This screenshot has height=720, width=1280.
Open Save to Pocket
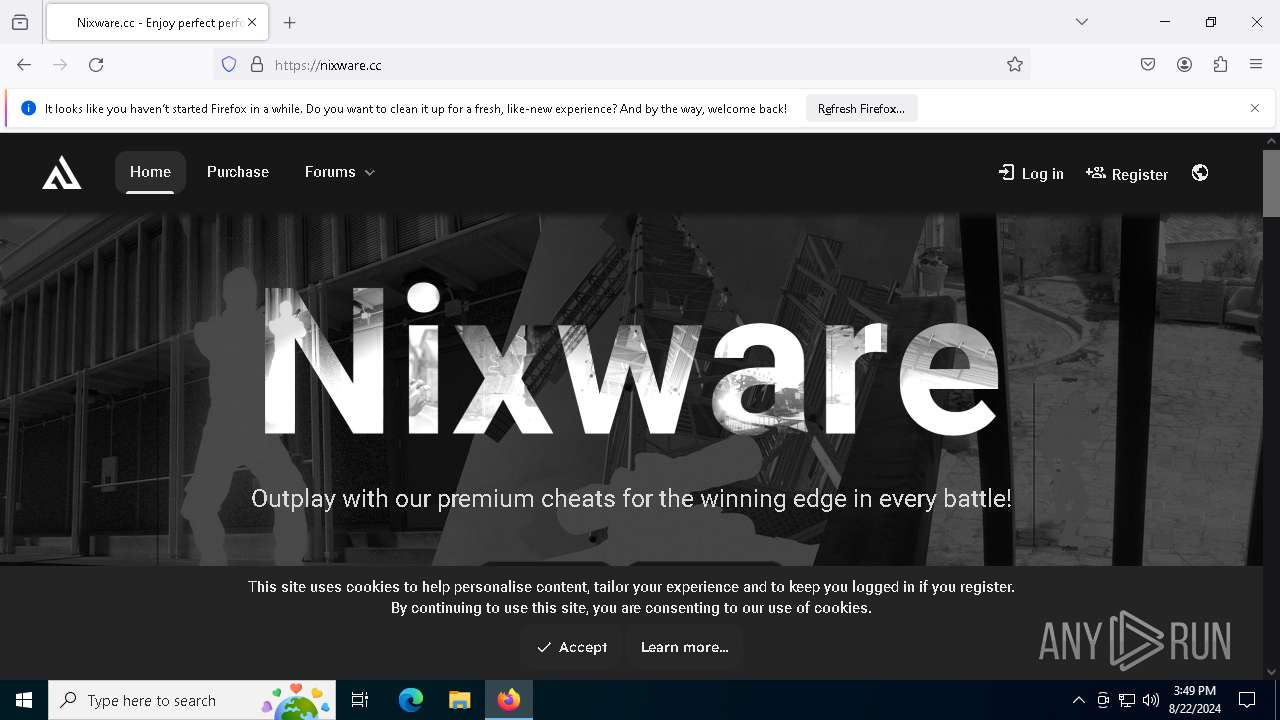1148,65
